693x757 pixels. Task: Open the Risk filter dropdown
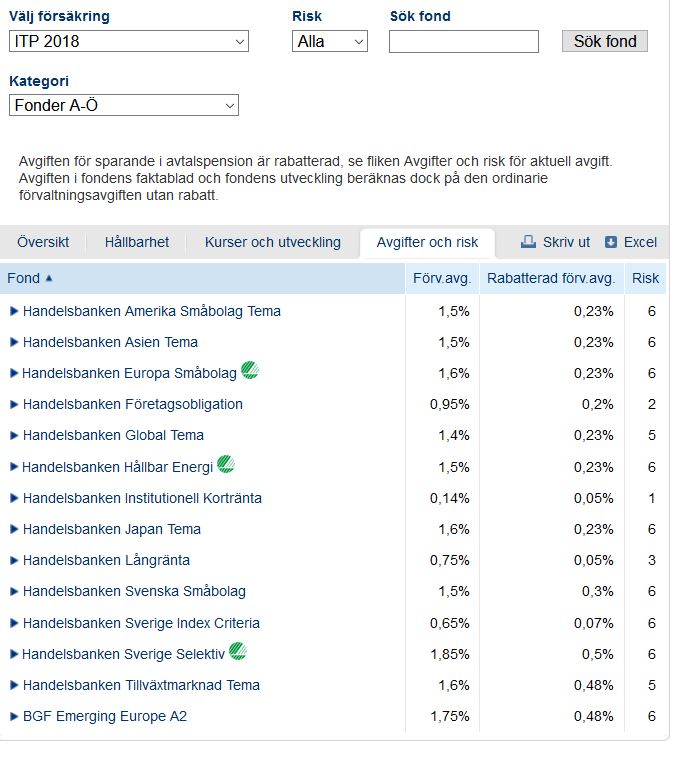click(330, 42)
